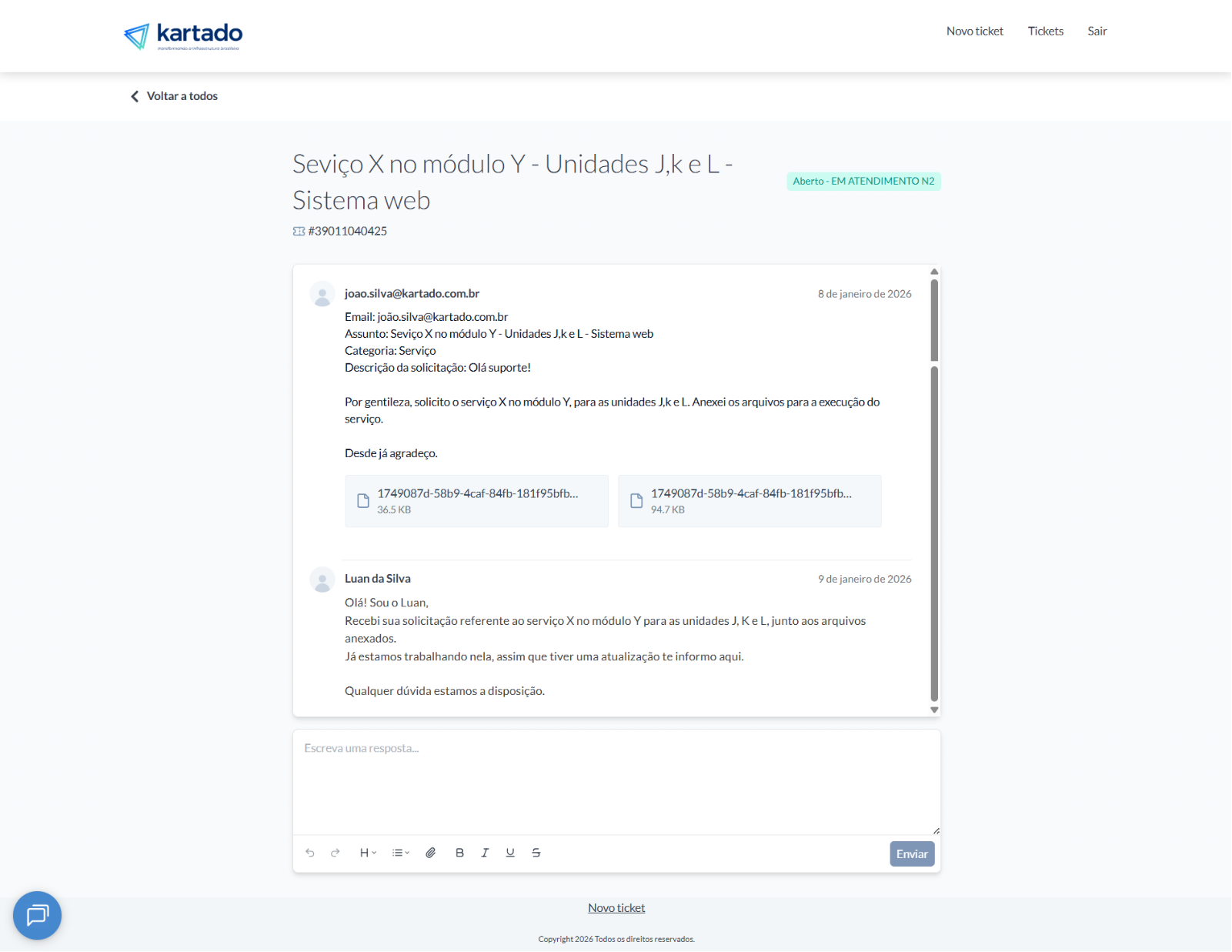This screenshot has width=1232, height=952.
Task: Open the chat widget bubble
Action: pos(37,915)
